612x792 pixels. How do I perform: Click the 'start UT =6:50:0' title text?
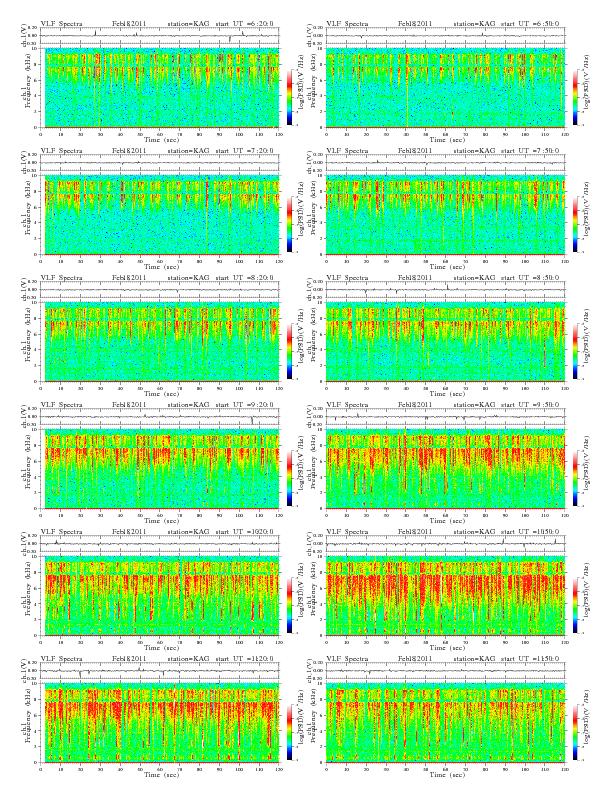[x=530, y=24]
